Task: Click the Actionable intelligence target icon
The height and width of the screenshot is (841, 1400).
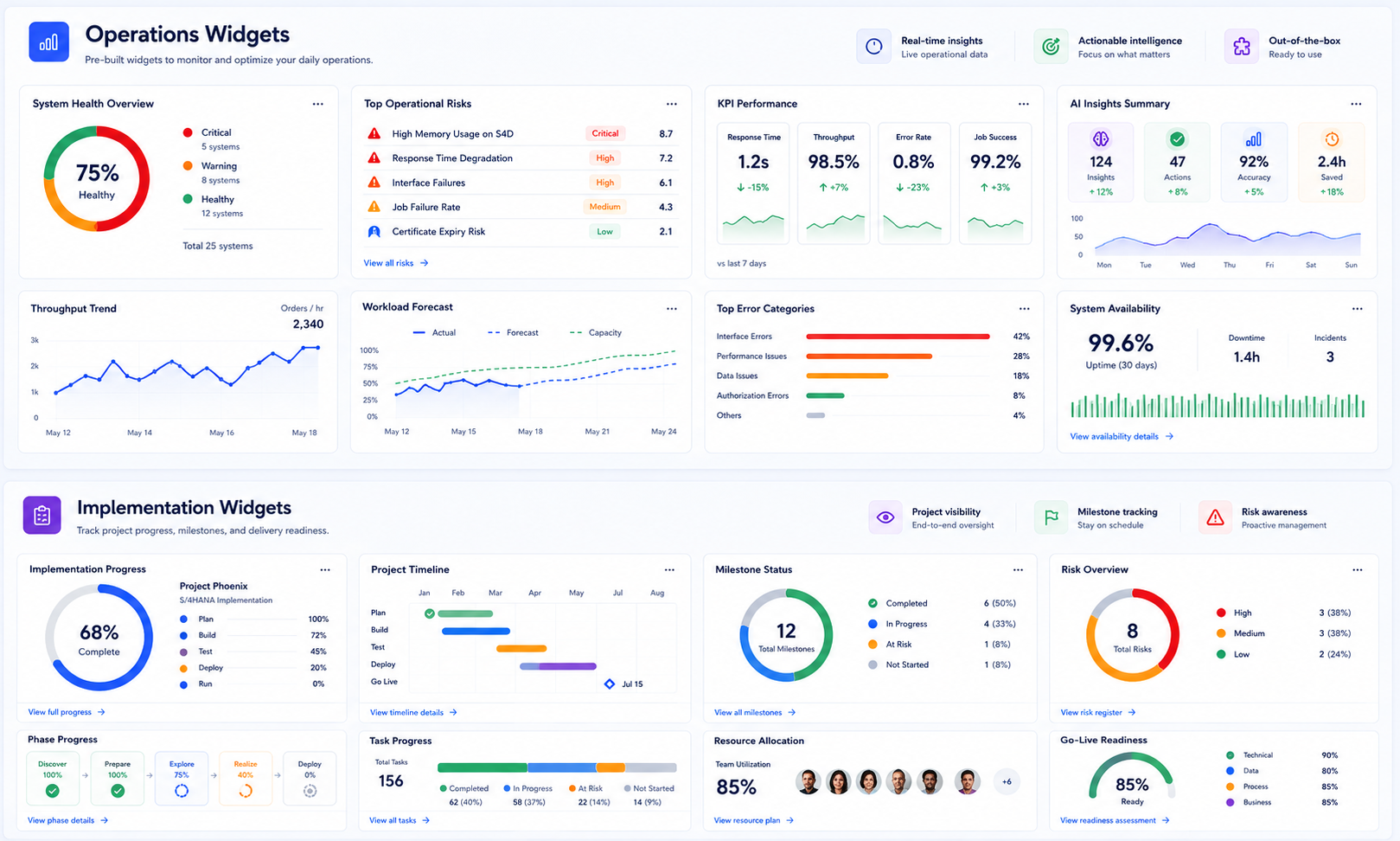Action: 1051,47
